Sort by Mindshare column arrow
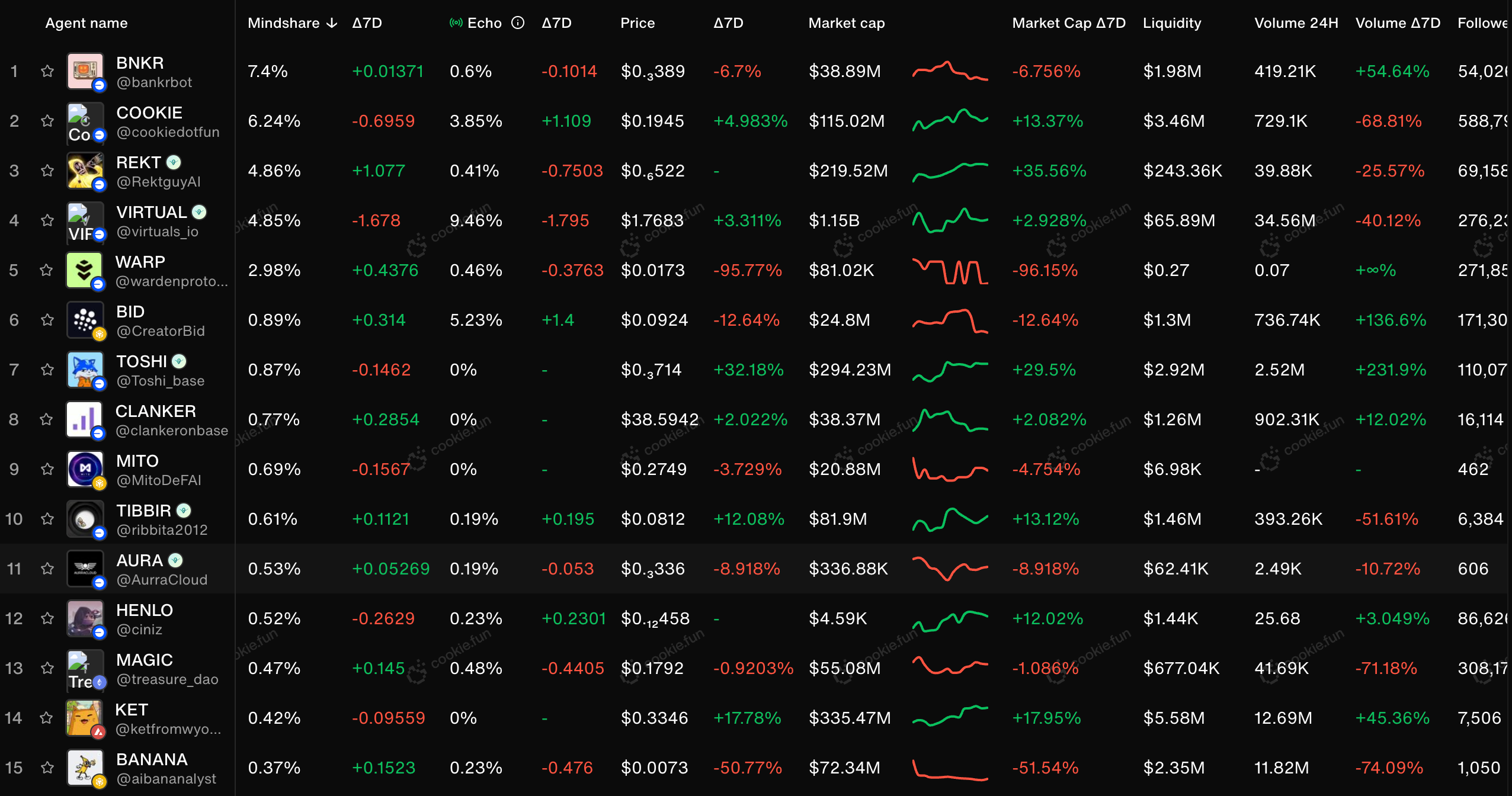 [332, 23]
